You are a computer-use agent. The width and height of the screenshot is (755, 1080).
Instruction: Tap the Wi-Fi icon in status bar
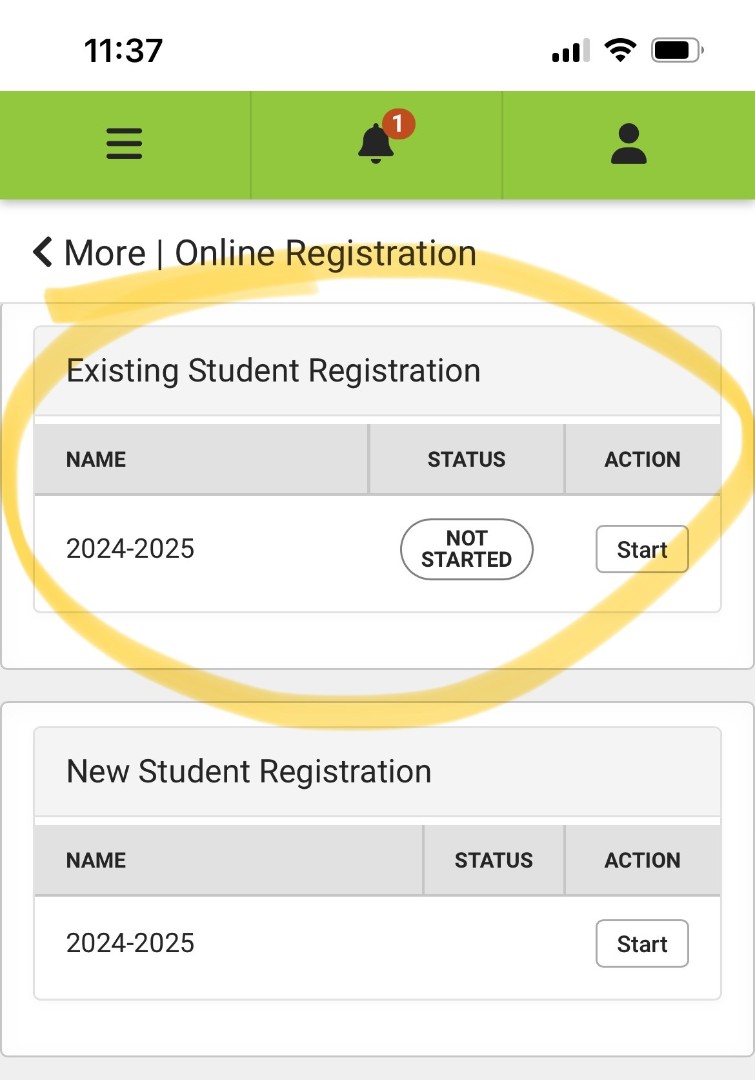tap(620, 50)
